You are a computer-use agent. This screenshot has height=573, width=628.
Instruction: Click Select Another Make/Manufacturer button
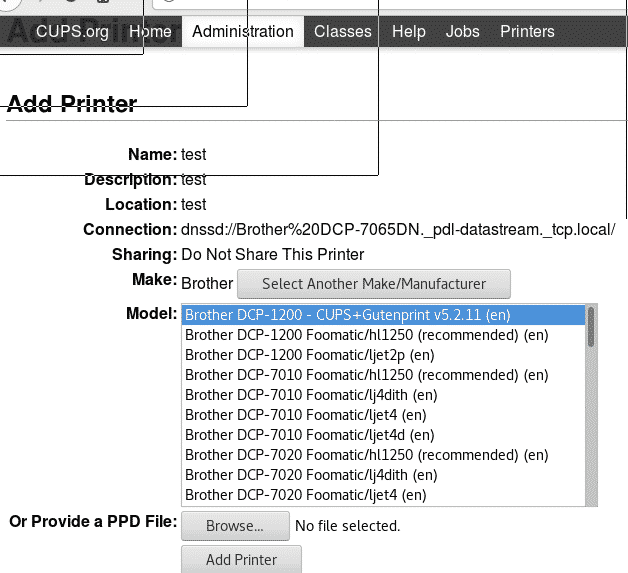click(374, 284)
